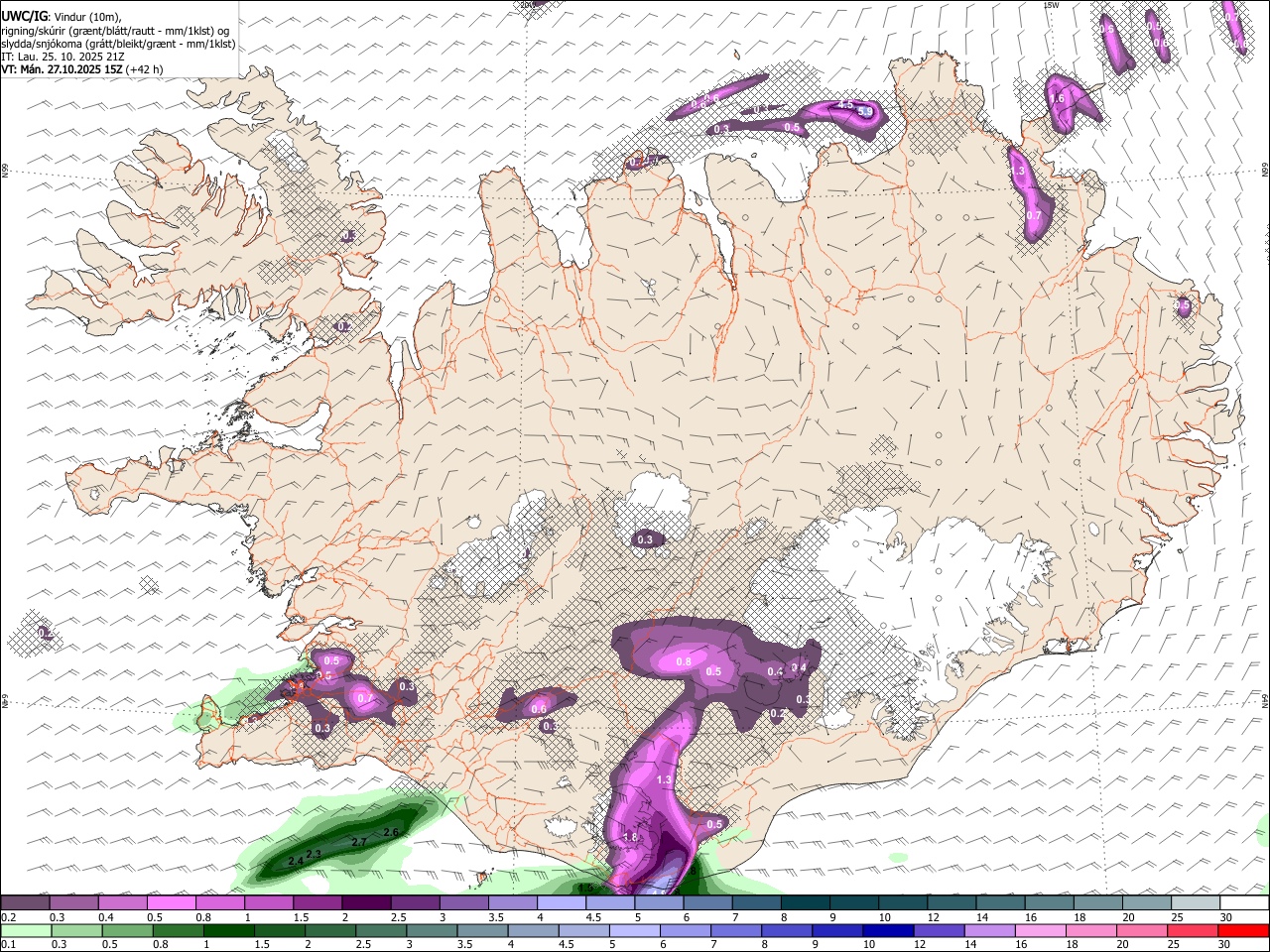
Task: Pick the 7 blue rain-scale swatch
Action: (735, 930)
